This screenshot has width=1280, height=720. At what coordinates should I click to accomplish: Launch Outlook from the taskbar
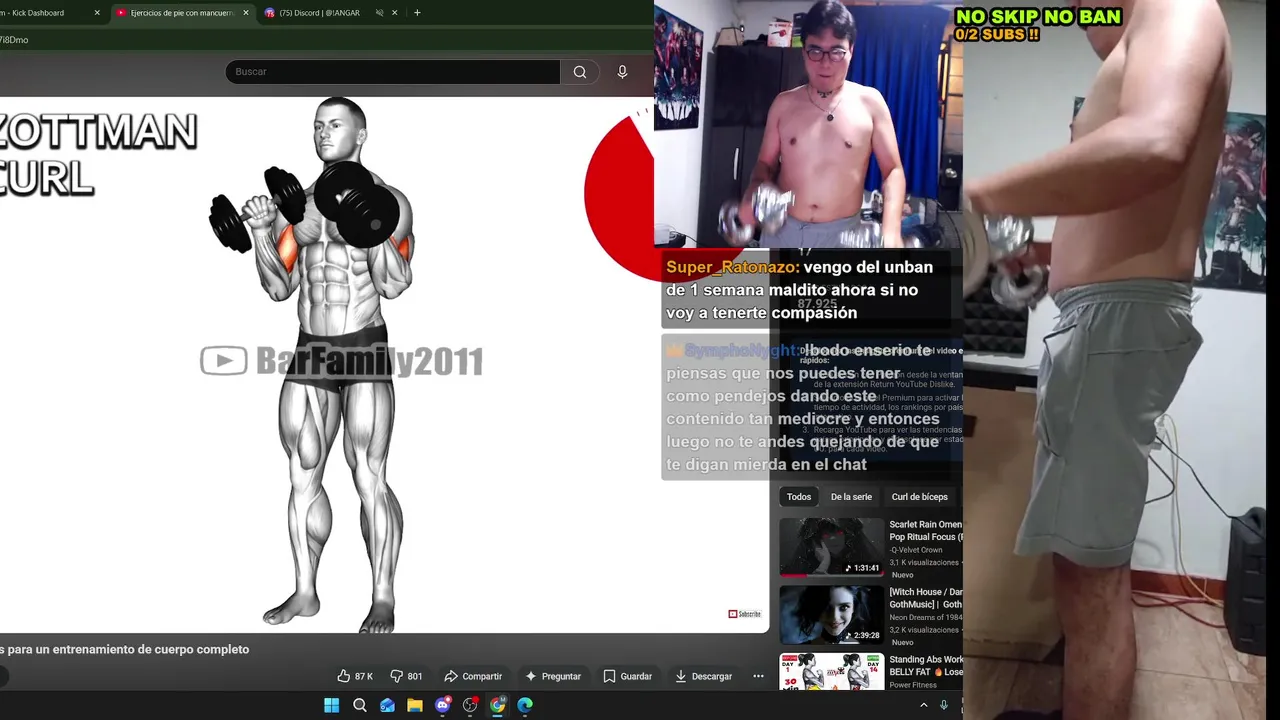pos(387,705)
